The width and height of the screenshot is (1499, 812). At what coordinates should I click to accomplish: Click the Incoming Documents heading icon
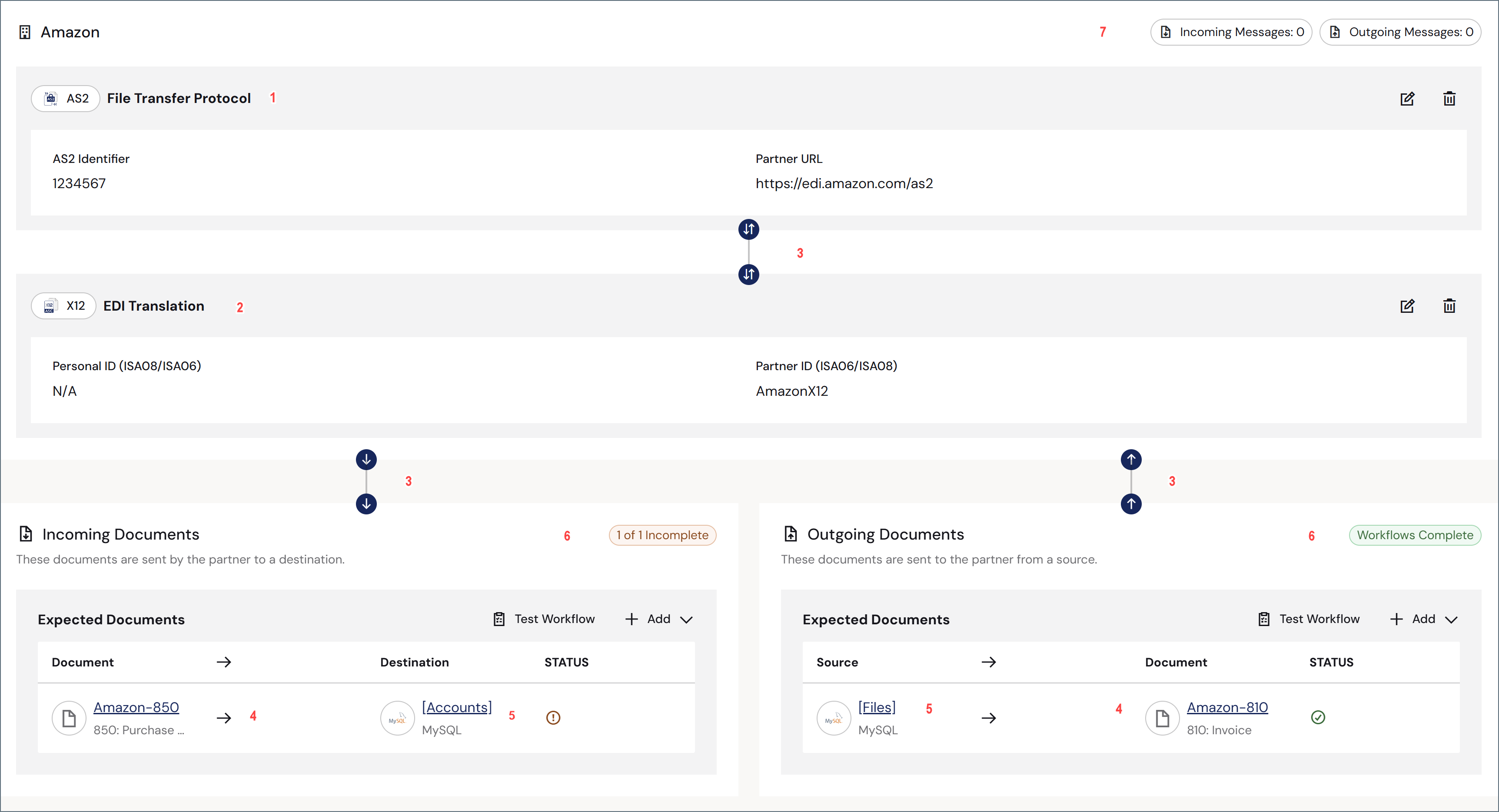(26, 534)
